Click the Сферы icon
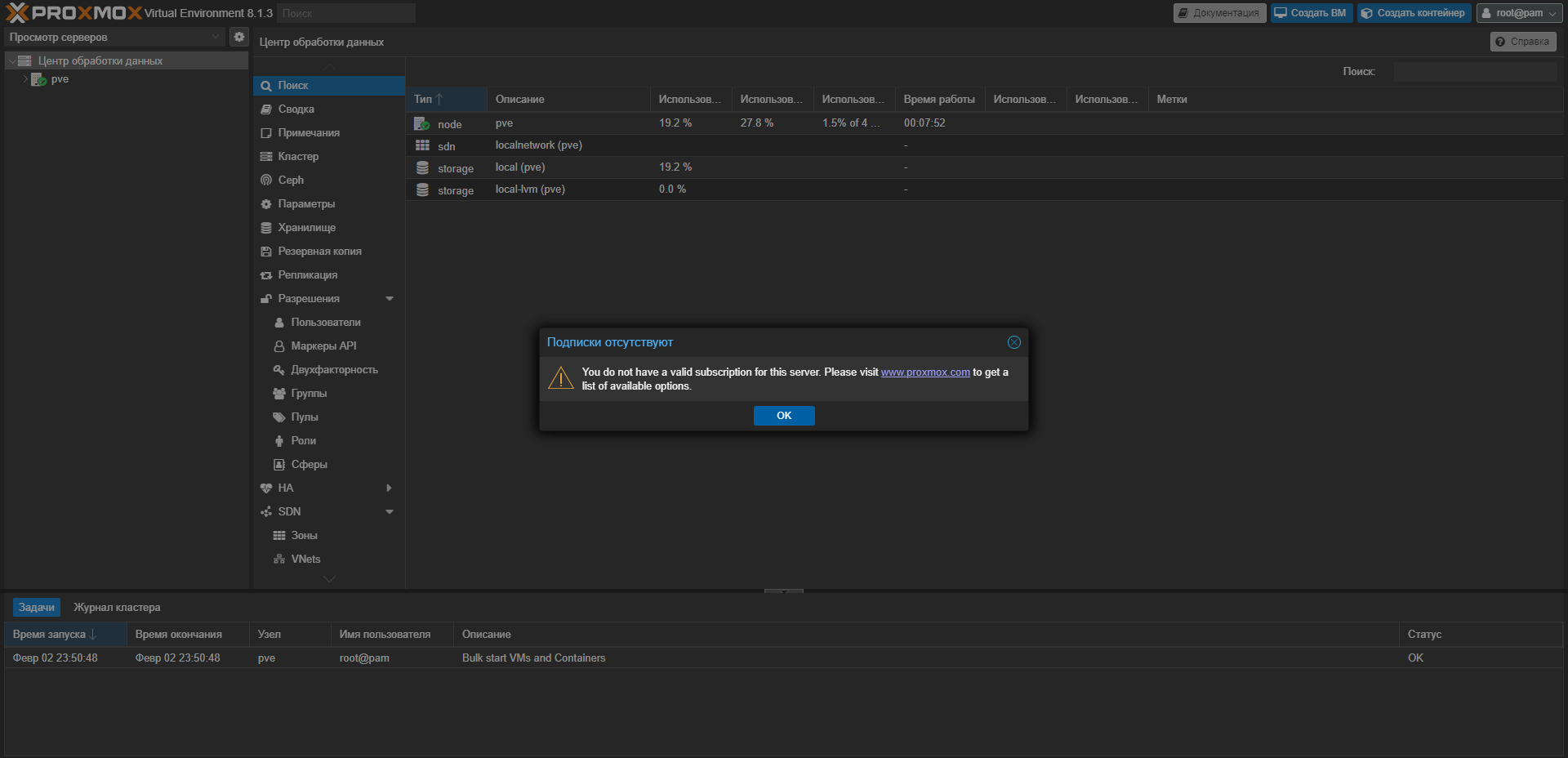The width and height of the screenshot is (1568, 758). (279, 465)
